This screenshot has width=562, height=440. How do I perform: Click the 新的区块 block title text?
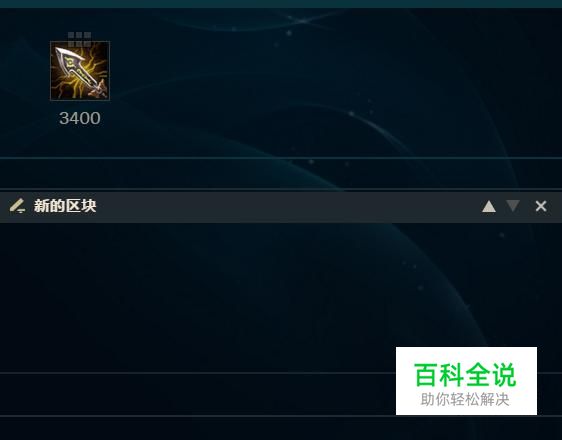click(x=65, y=206)
